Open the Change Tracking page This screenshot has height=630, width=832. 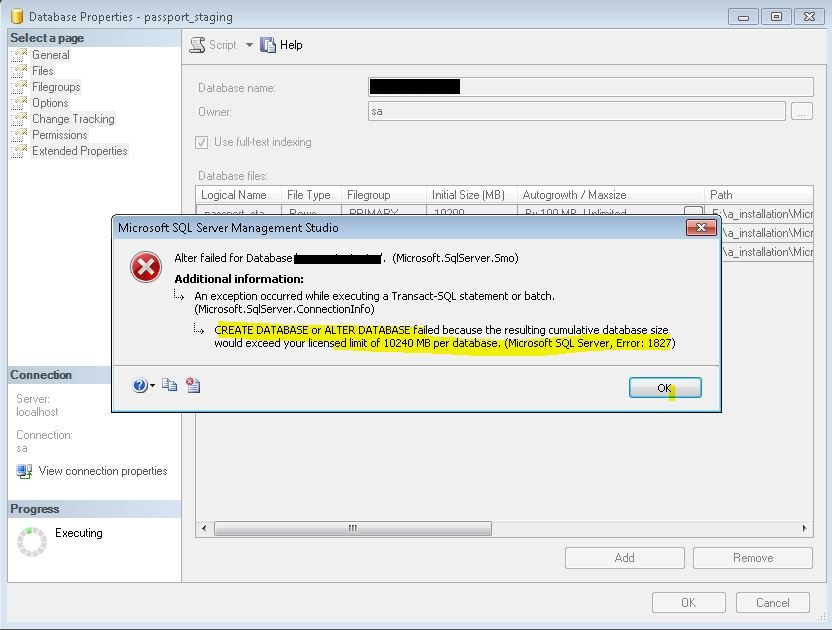coord(73,118)
